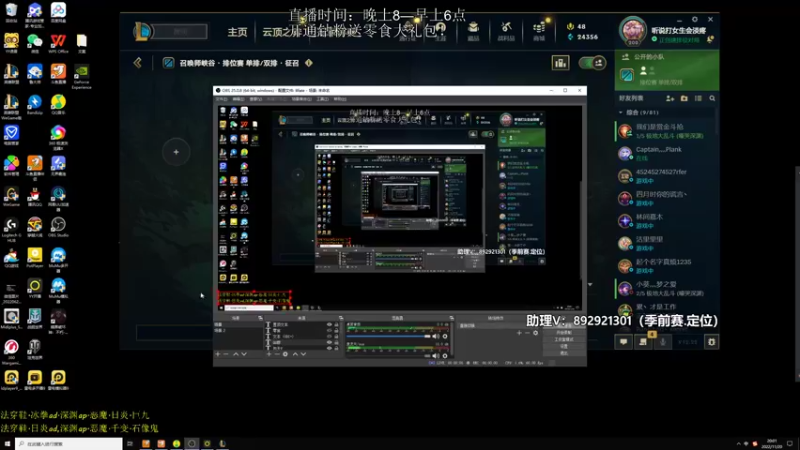
Task: Click the add friend icon
Action: pos(670,98)
